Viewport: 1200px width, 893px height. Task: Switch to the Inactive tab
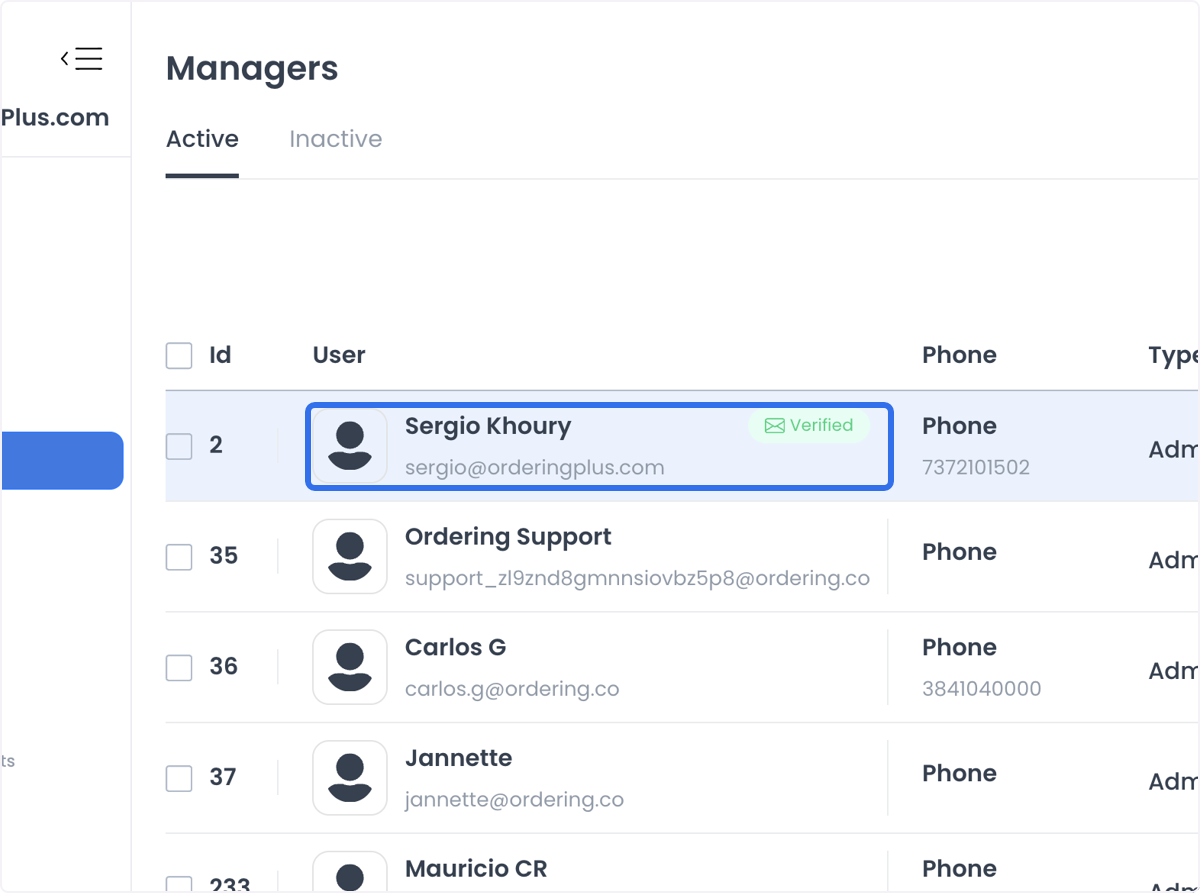coord(336,139)
